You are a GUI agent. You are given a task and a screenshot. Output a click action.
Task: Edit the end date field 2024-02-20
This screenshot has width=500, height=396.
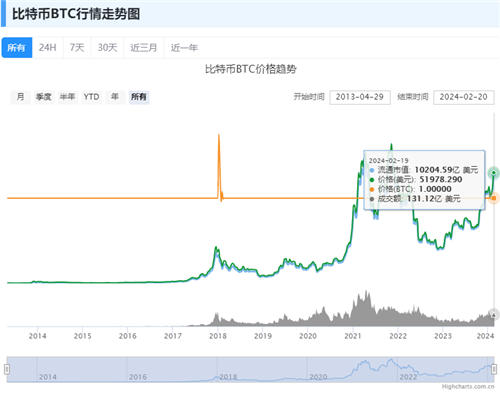pyautogui.click(x=463, y=97)
